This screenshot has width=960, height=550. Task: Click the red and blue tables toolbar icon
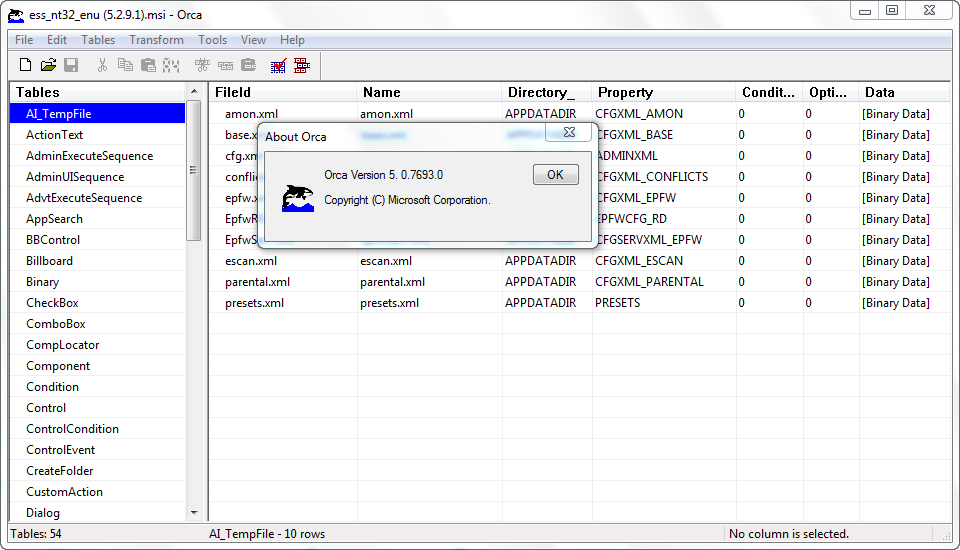[302, 66]
